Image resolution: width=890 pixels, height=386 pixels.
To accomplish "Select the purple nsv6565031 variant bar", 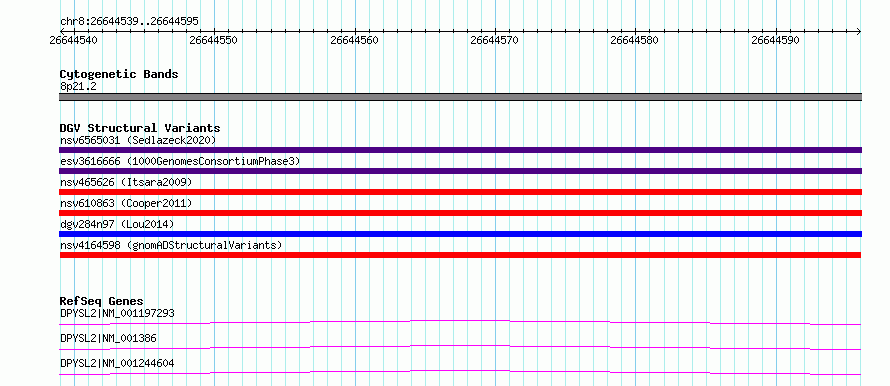I will (x=460, y=150).
